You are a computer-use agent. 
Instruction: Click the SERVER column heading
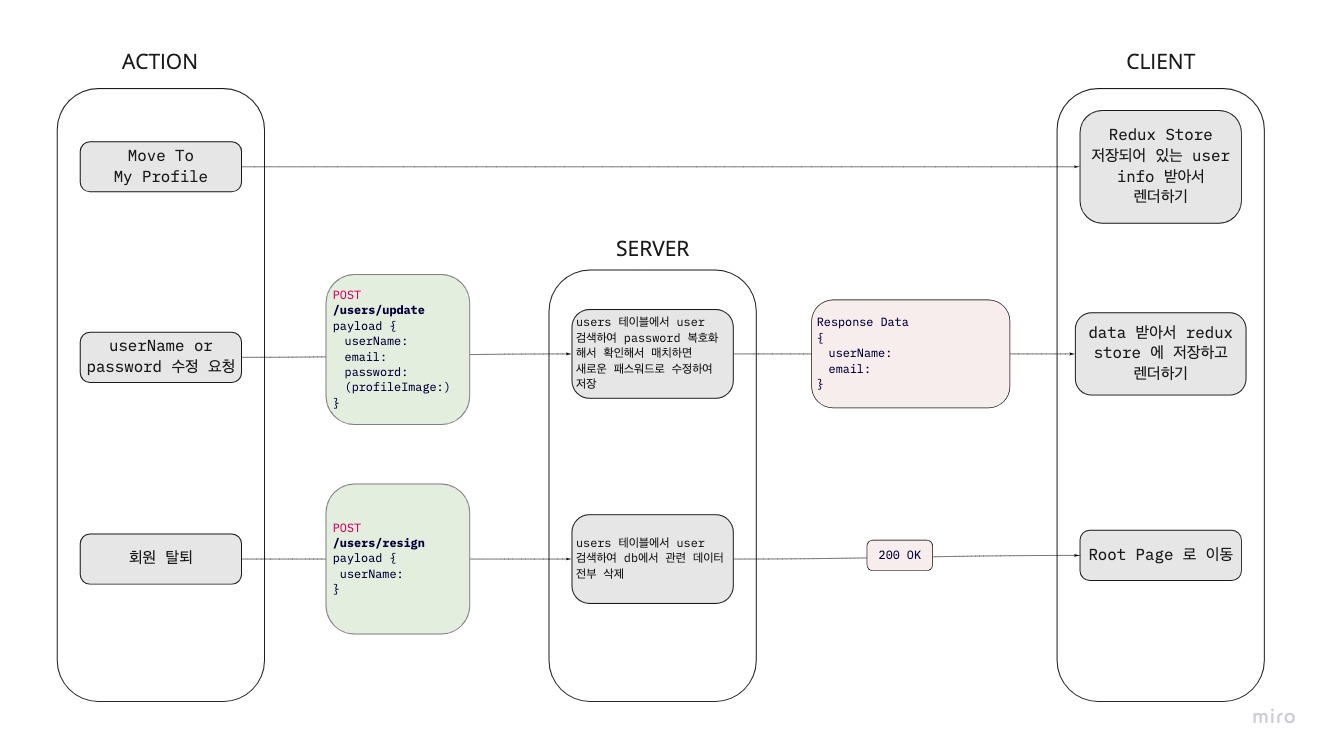pos(652,249)
